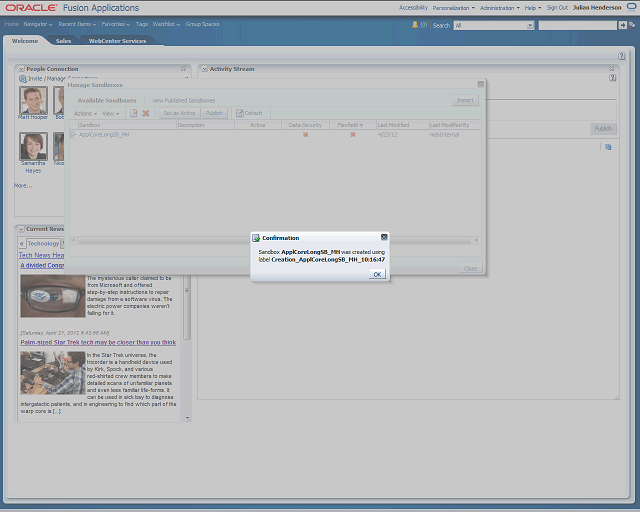This screenshot has height=512, width=640.
Task: Open the Personalization dropdown
Action: [x=453, y=8]
